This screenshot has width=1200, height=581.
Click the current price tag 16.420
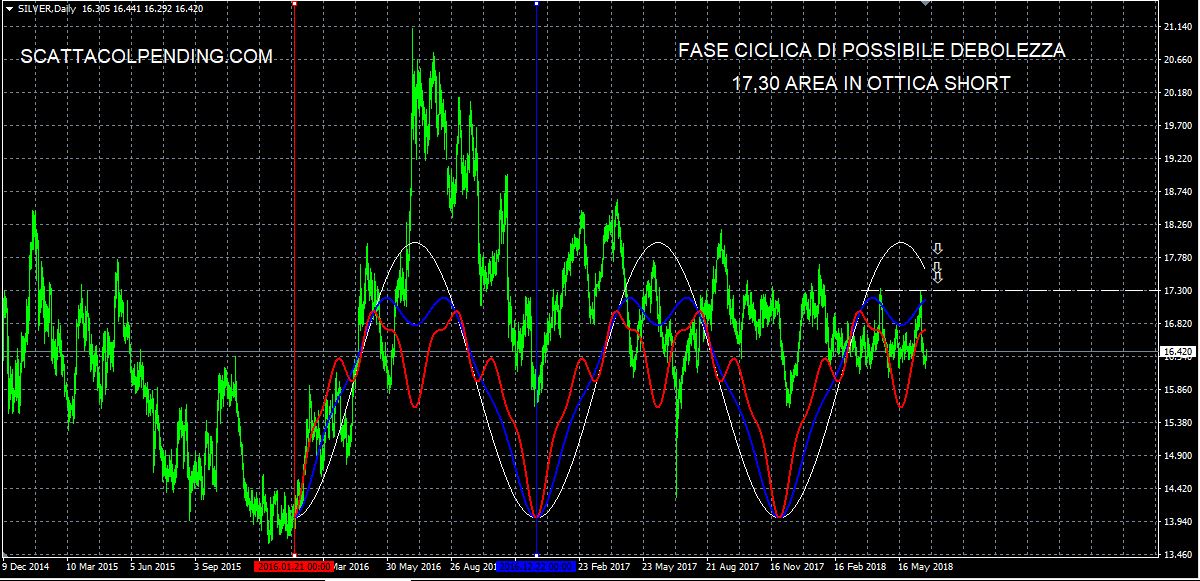pyautogui.click(x=1176, y=352)
